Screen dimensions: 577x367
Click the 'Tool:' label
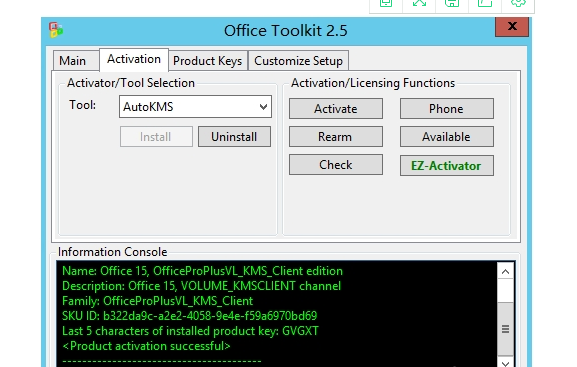(x=83, y=105)
